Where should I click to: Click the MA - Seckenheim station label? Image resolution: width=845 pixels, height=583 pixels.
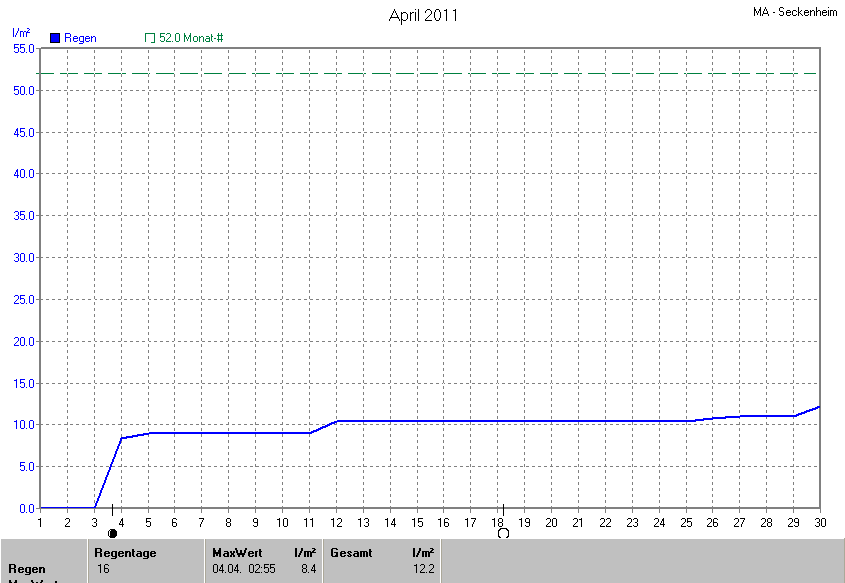(x=795, y=13)
